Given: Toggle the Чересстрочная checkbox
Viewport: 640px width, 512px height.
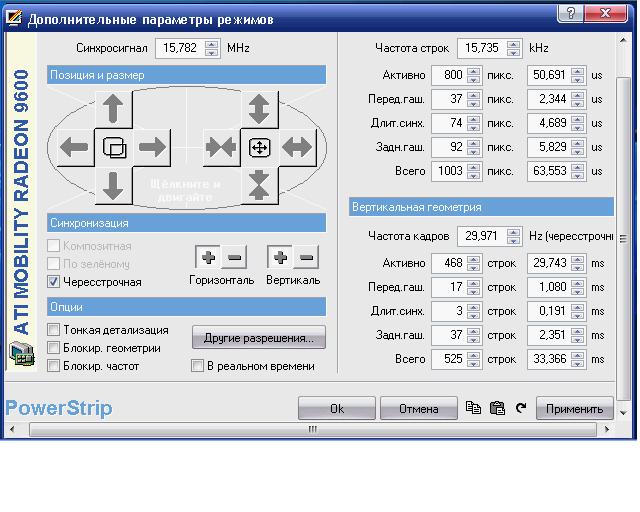Looking at the screenshot, I should pos(55,282).
